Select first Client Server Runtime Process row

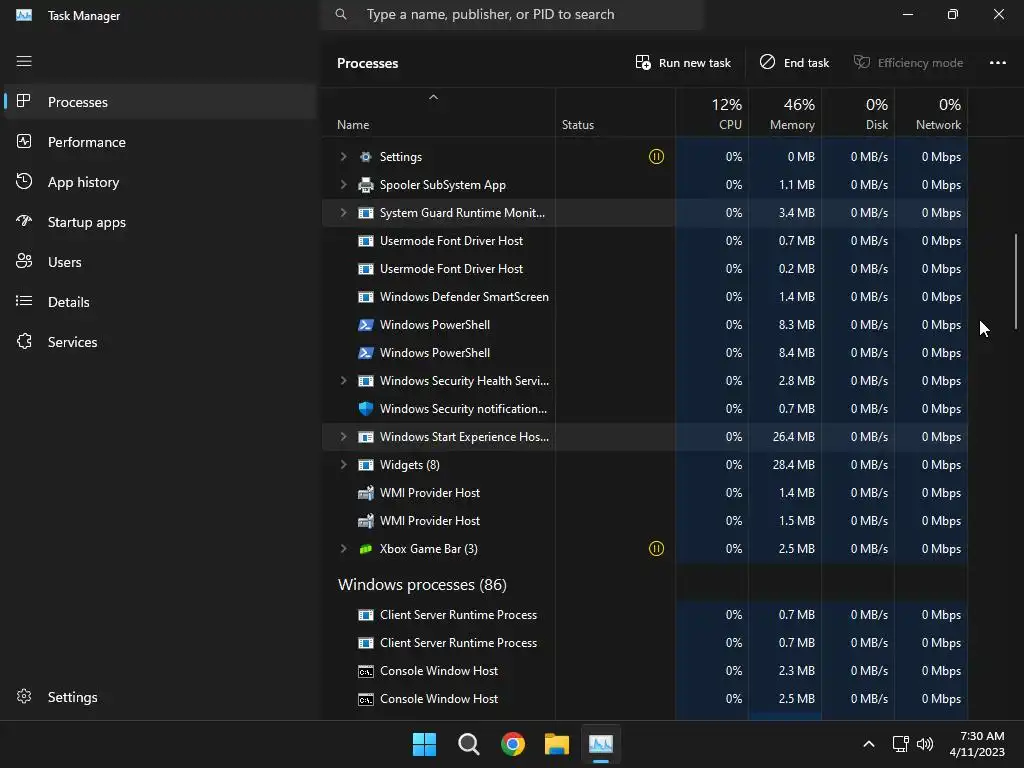click(x=645, y=615)
